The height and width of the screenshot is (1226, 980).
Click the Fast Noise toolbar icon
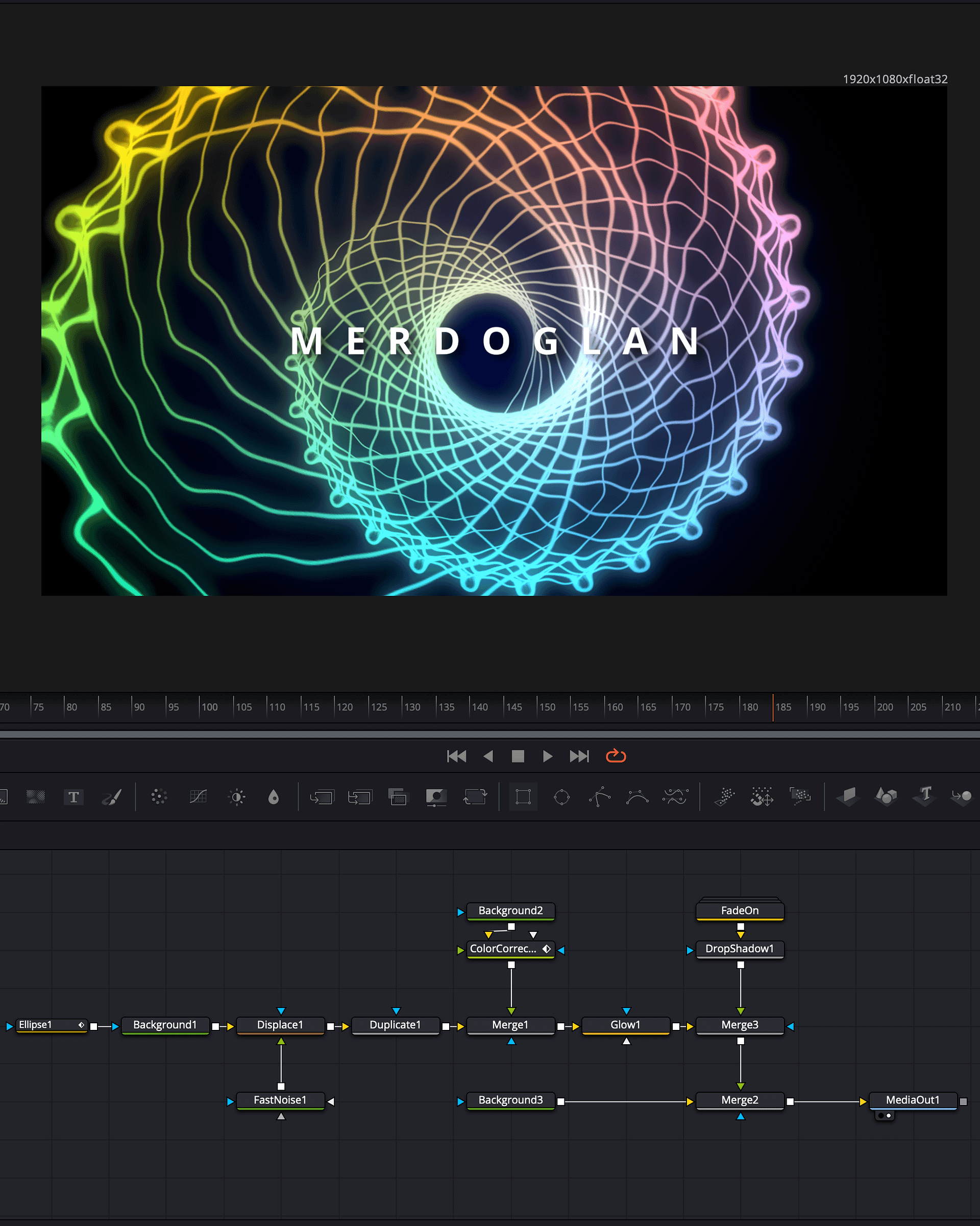point(35,797)
